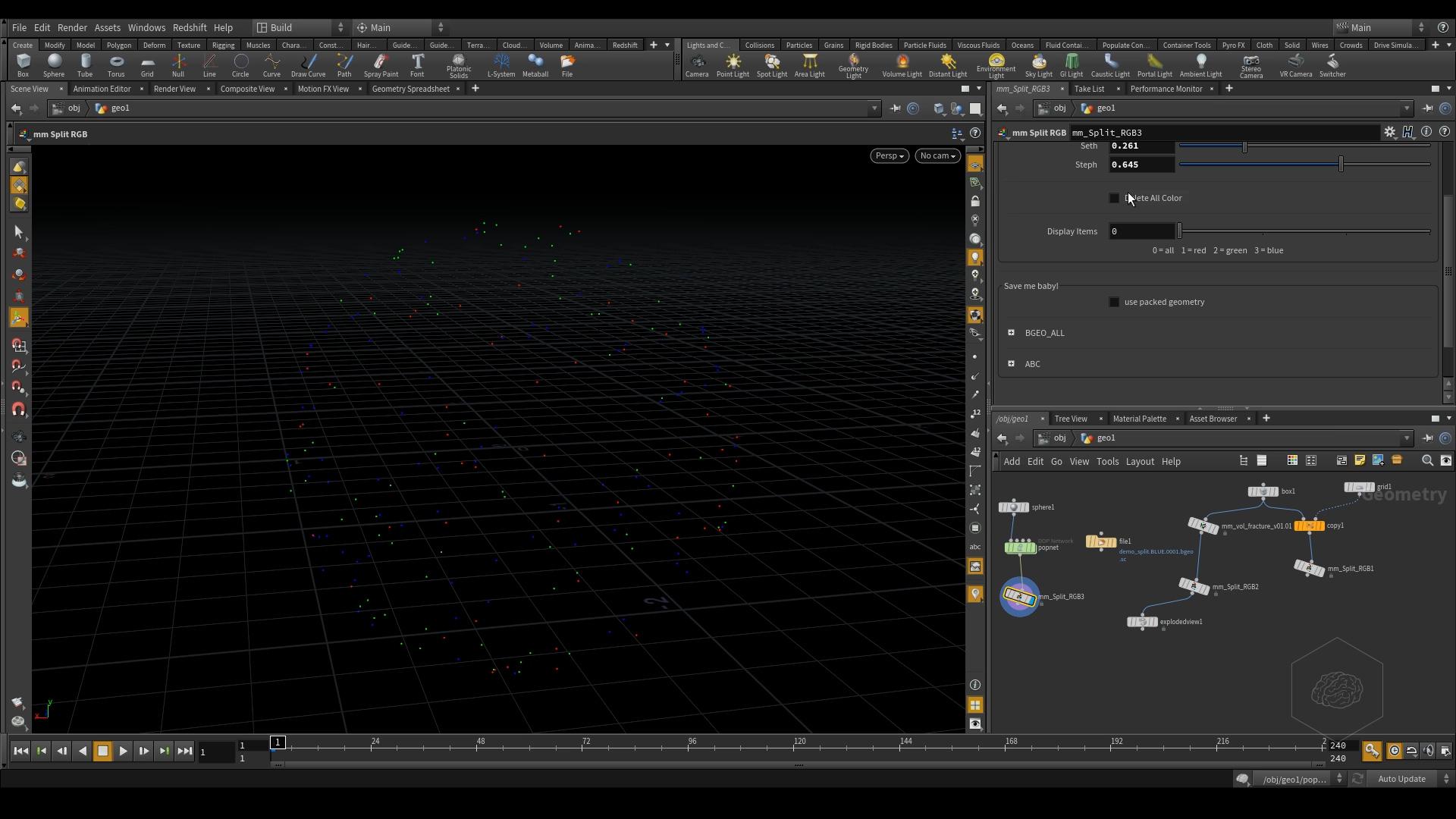Add an Environment Light from shelf

pyautogui.click(x=996, y=65)
